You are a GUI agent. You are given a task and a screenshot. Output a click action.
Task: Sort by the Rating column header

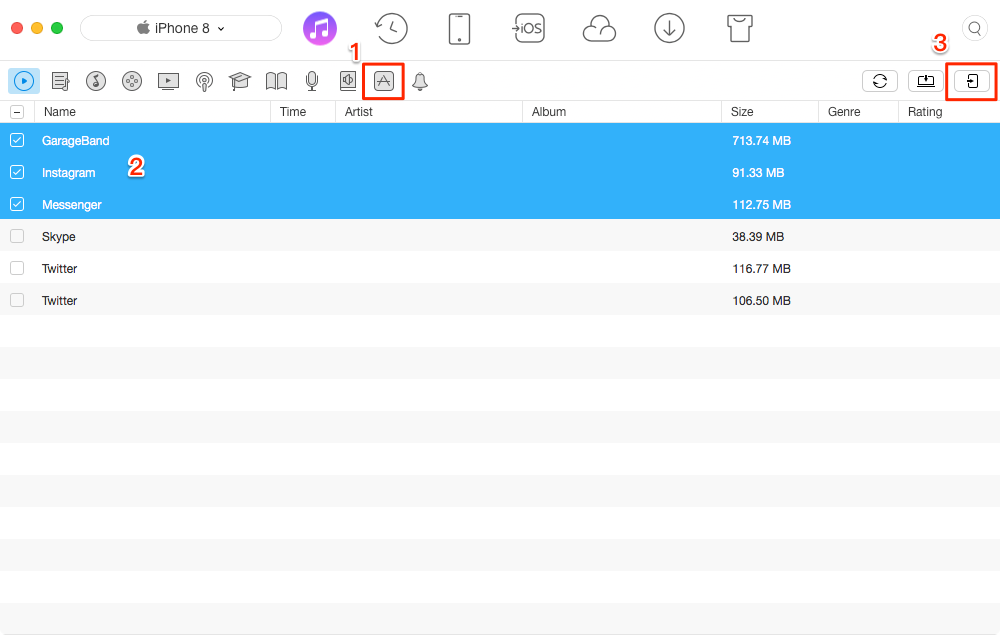949,112
